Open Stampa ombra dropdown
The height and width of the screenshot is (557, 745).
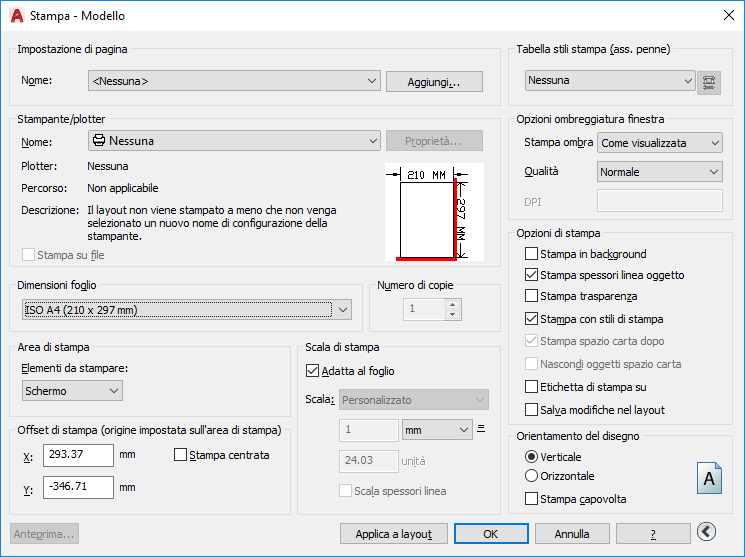tap(659, 143)
